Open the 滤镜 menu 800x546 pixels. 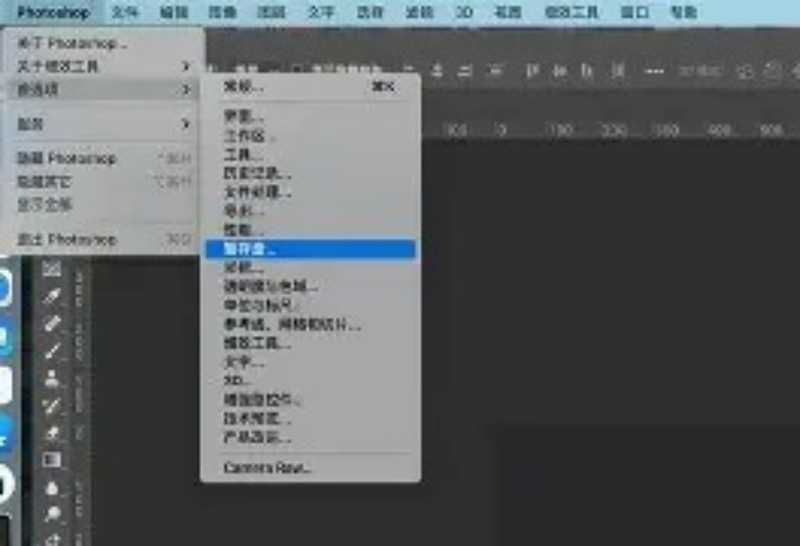pos(419,12)
